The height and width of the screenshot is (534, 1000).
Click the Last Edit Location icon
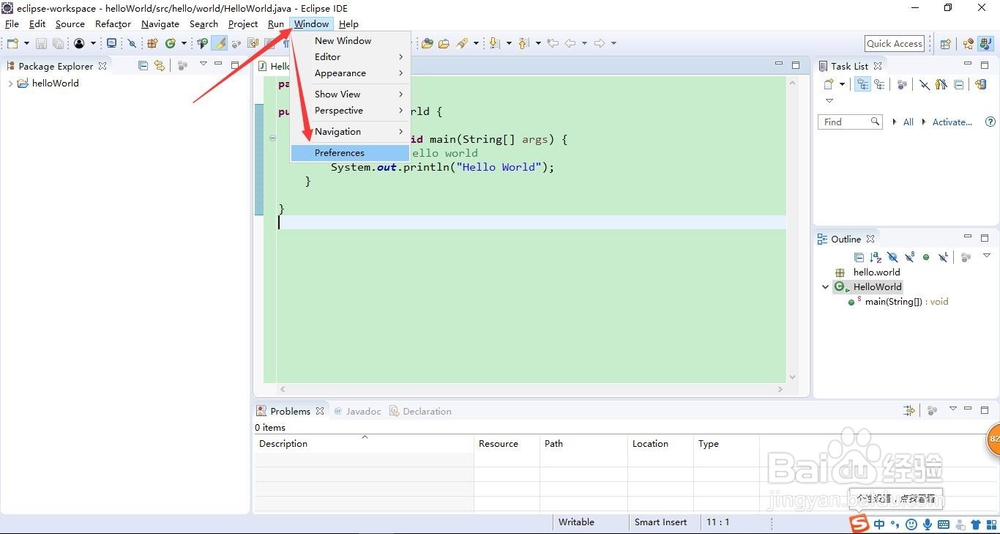pos(553,43)
